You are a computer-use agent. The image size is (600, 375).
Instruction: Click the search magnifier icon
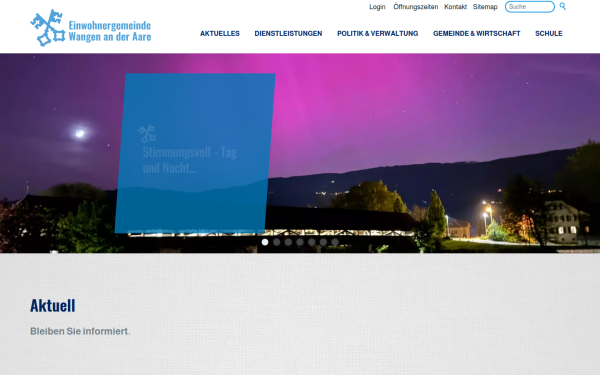562,6
